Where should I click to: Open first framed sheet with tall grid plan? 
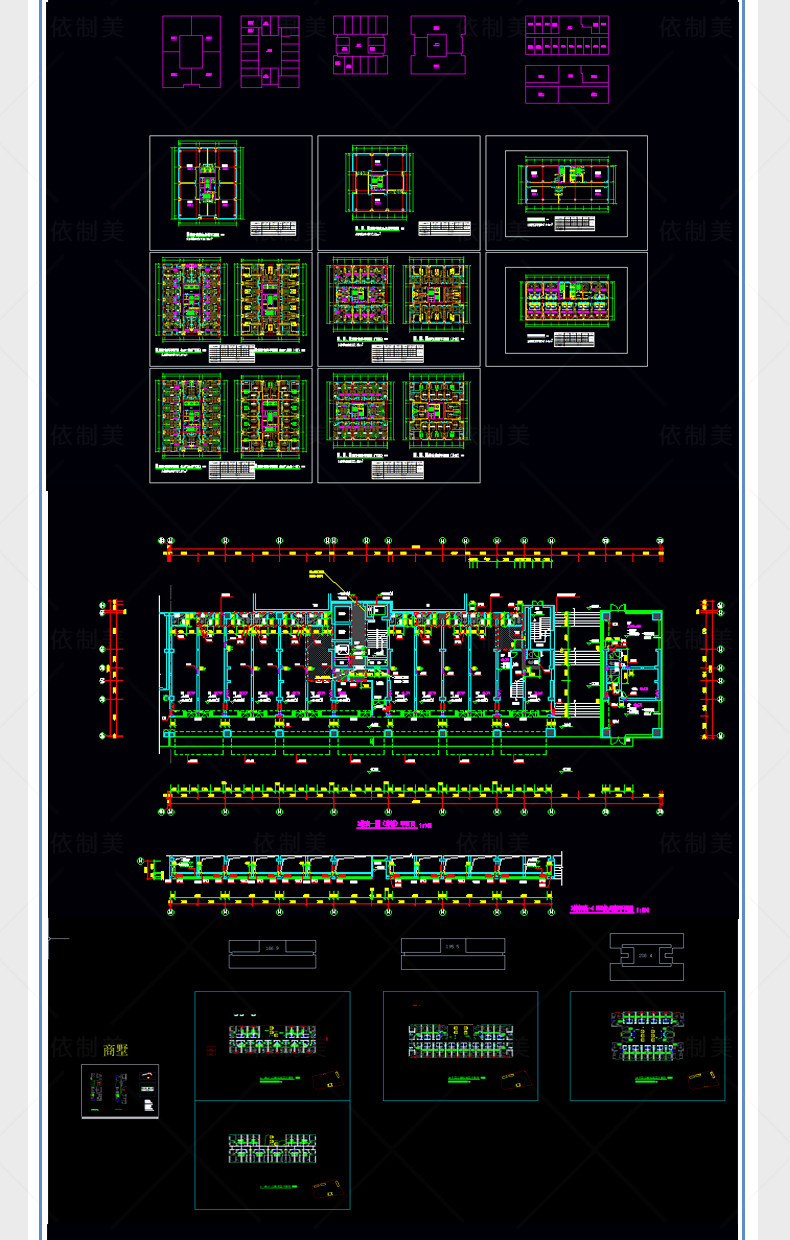coord(231,193)
